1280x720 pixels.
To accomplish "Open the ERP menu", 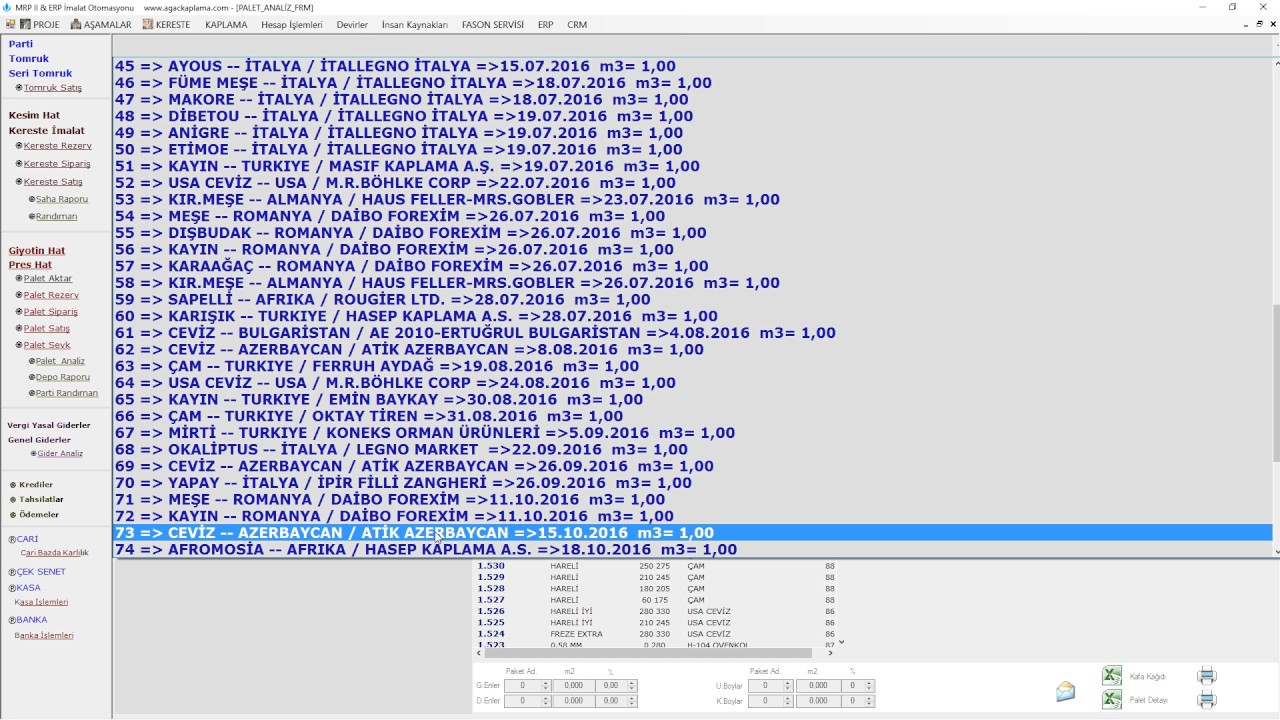I will 545,24.
